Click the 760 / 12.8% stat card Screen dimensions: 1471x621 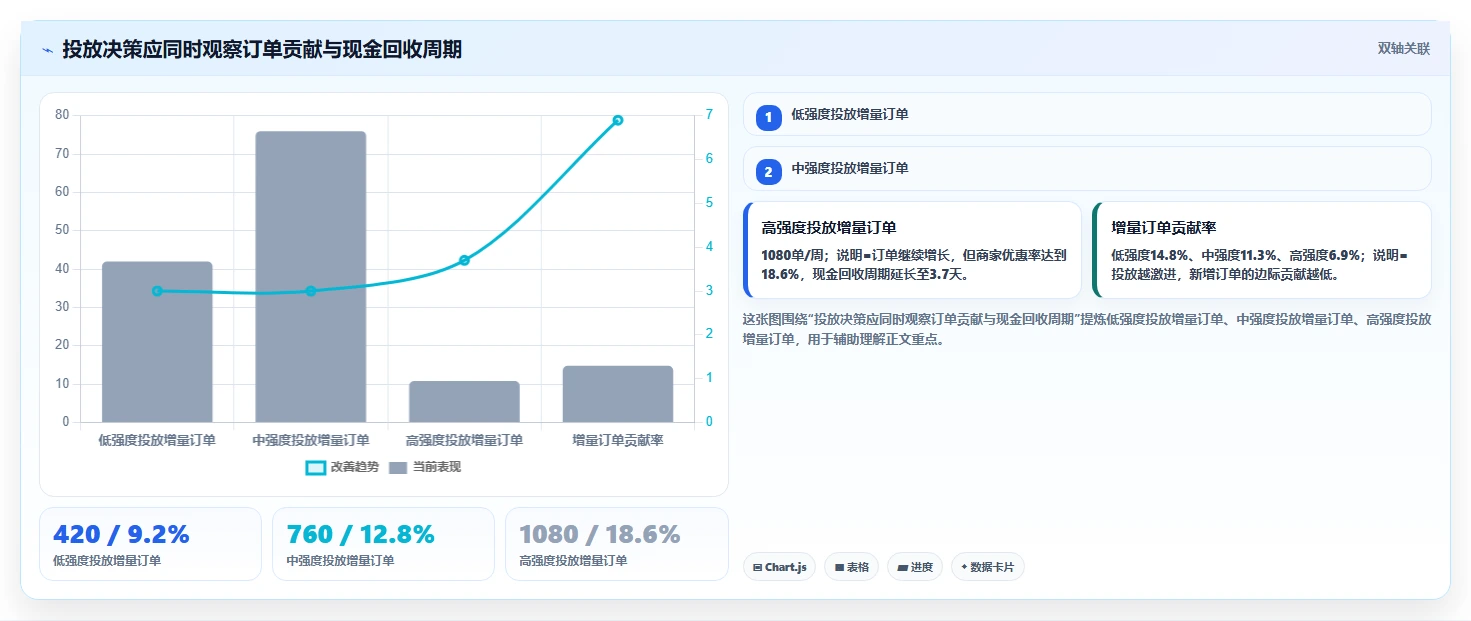tap(383, 544)
